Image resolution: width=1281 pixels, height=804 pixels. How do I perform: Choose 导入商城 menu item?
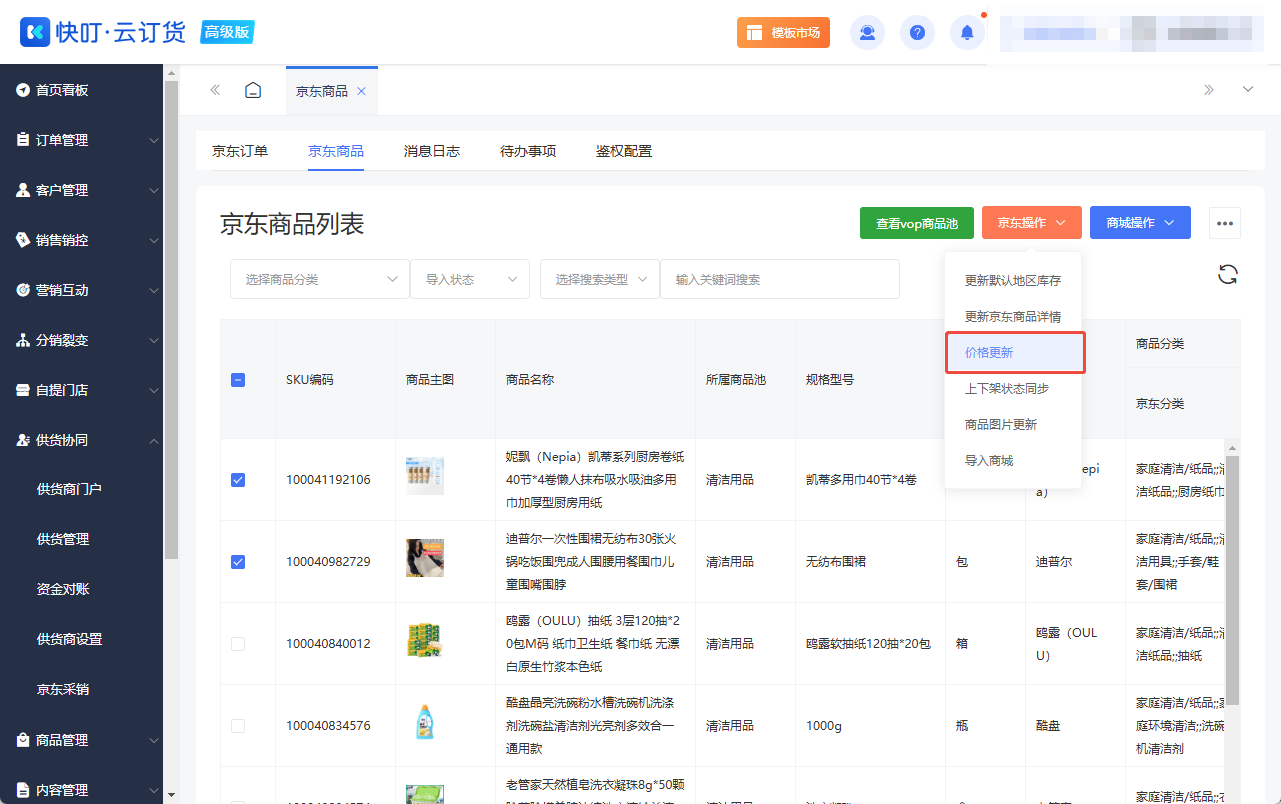1013,461
